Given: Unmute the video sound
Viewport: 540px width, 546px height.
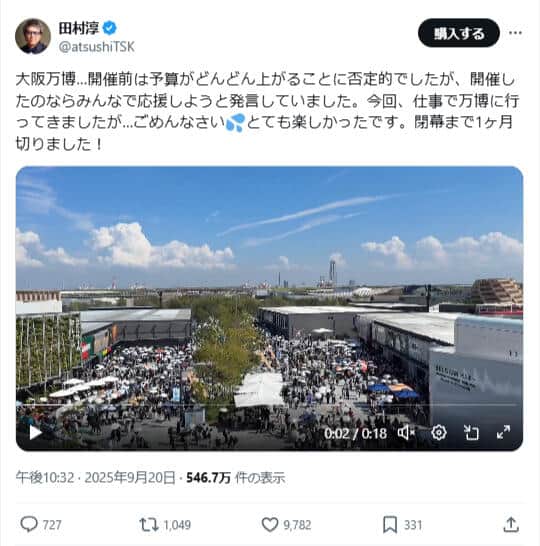Looking at the screenshot, I should 406,433.
